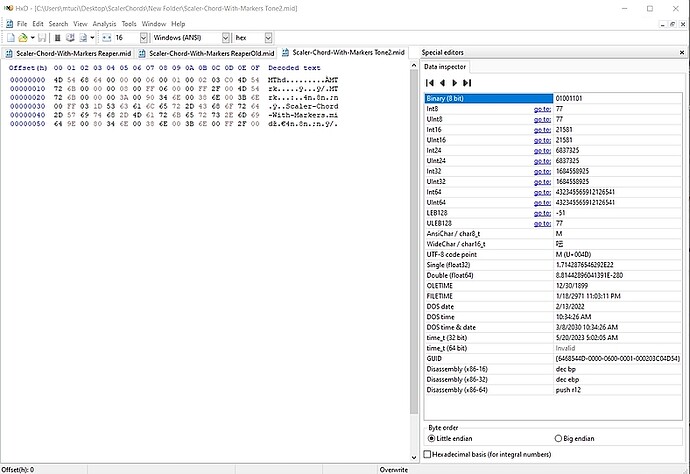Expand the Open file recent-files arrow
The width and height of the screenshot is (690, 474).
pos(32,38)
